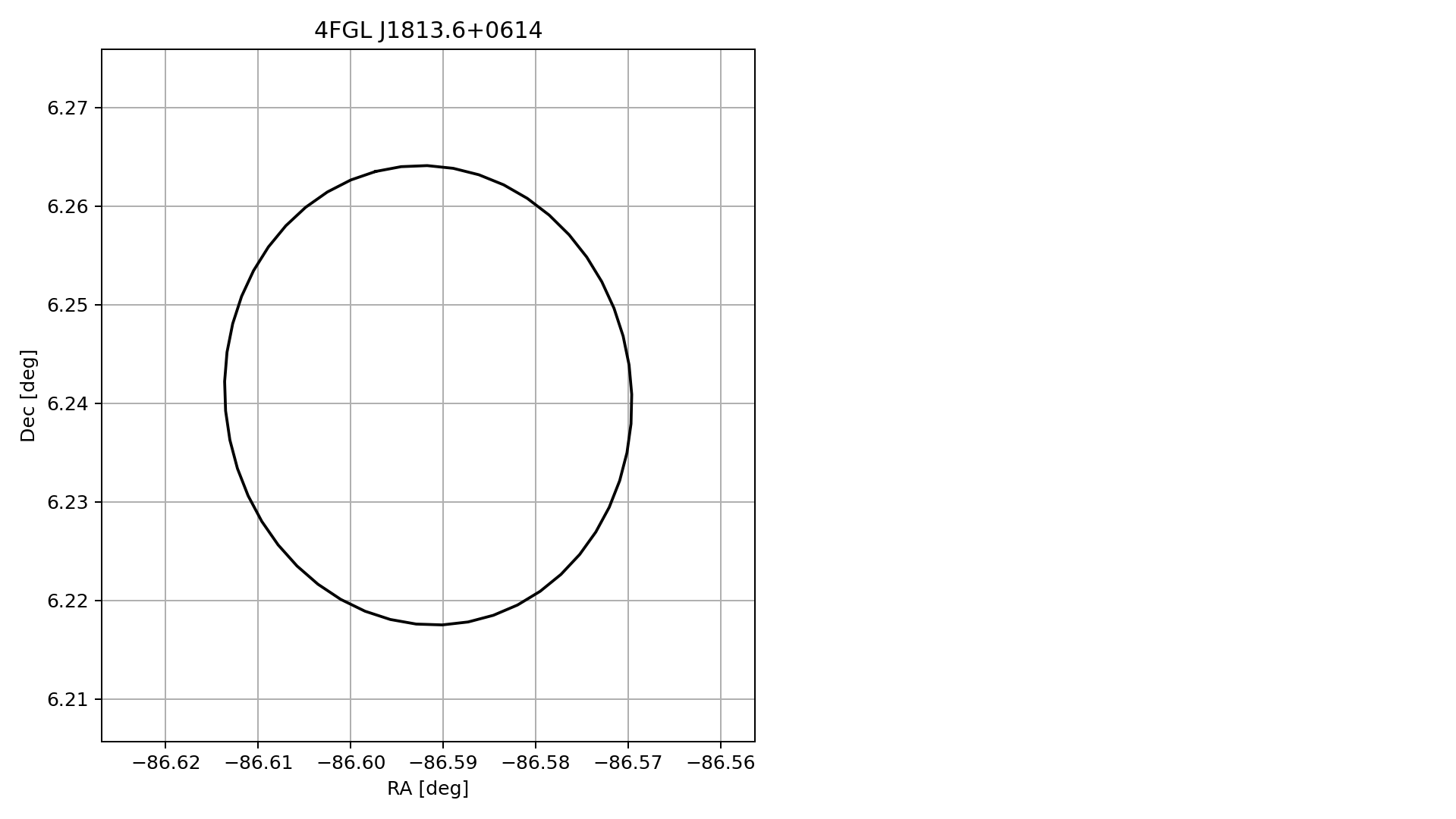The image size is (1456, 819).
Task: Click the x-axis label RA [deg]
Action: click(428, 789)
